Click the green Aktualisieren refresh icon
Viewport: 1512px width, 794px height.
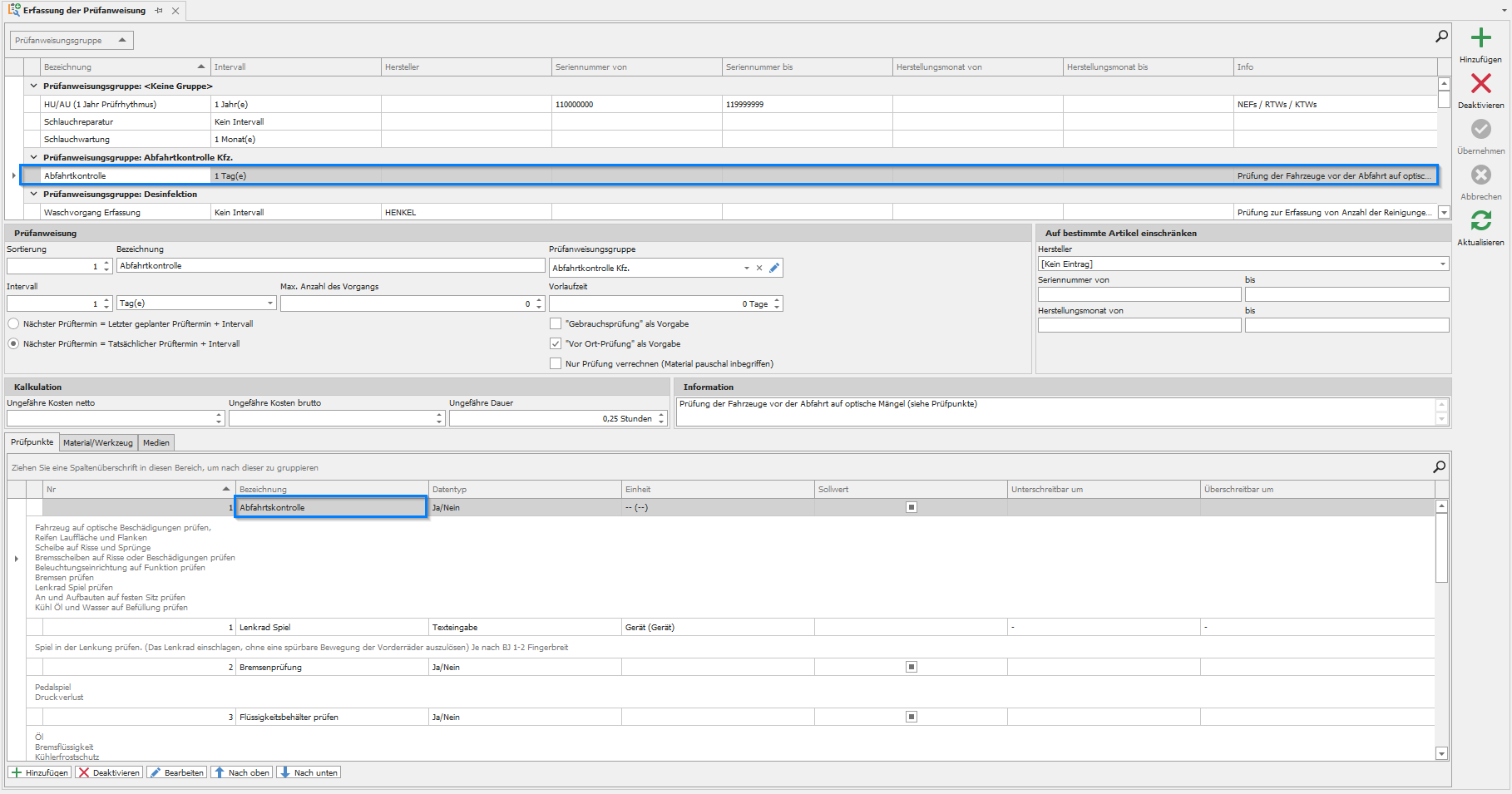(1480, 220)
